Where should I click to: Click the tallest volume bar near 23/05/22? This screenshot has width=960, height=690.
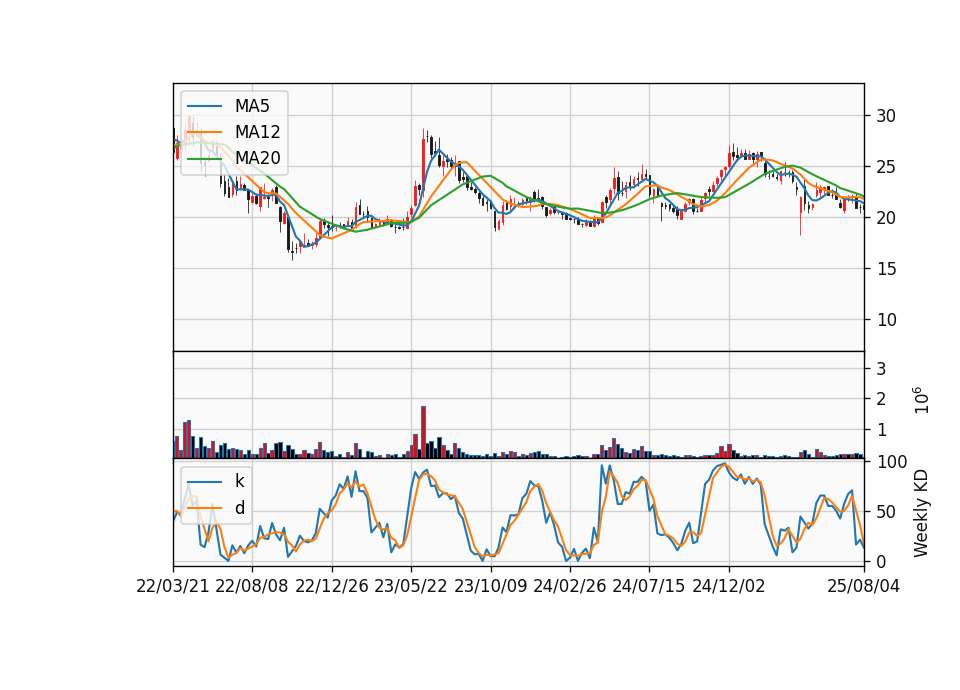coord(423,432)
